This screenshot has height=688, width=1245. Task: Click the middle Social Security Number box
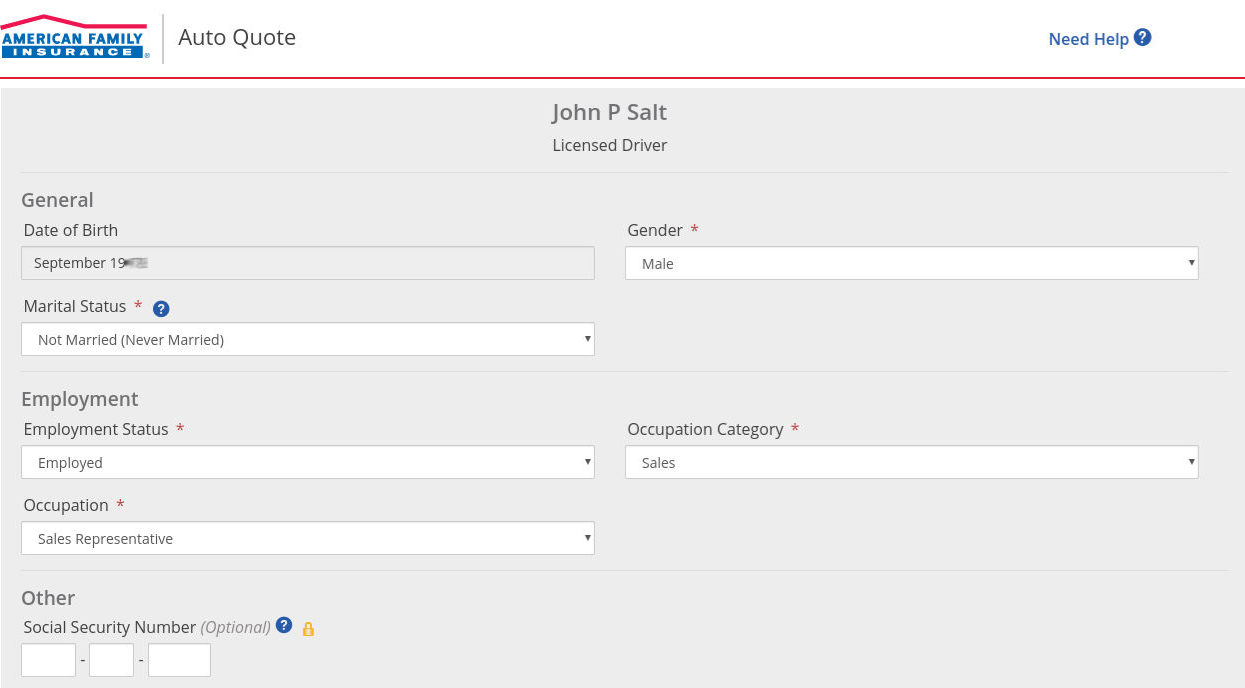[111, 661]
